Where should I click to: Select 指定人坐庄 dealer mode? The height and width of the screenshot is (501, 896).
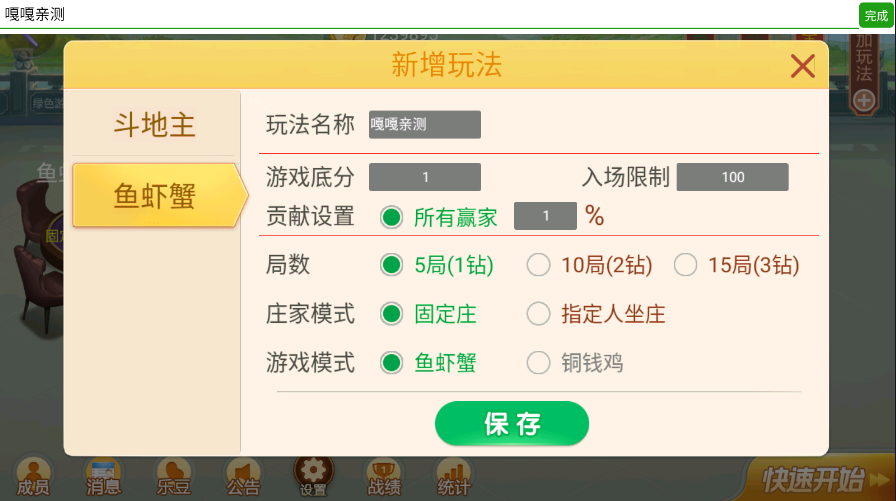tap(539, 314)
